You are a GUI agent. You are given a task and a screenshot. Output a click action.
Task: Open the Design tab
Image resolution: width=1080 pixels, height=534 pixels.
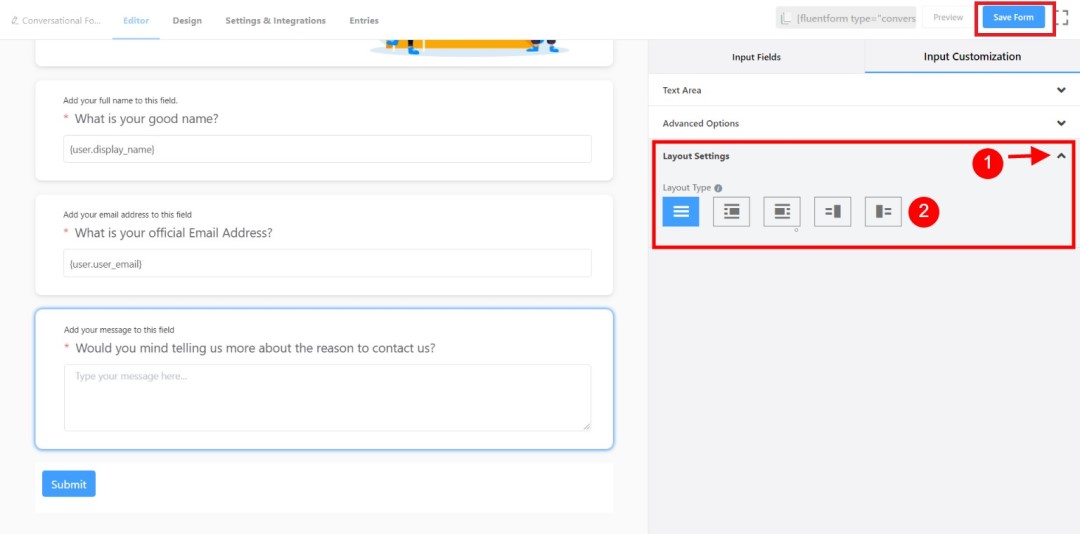[187, 21]
